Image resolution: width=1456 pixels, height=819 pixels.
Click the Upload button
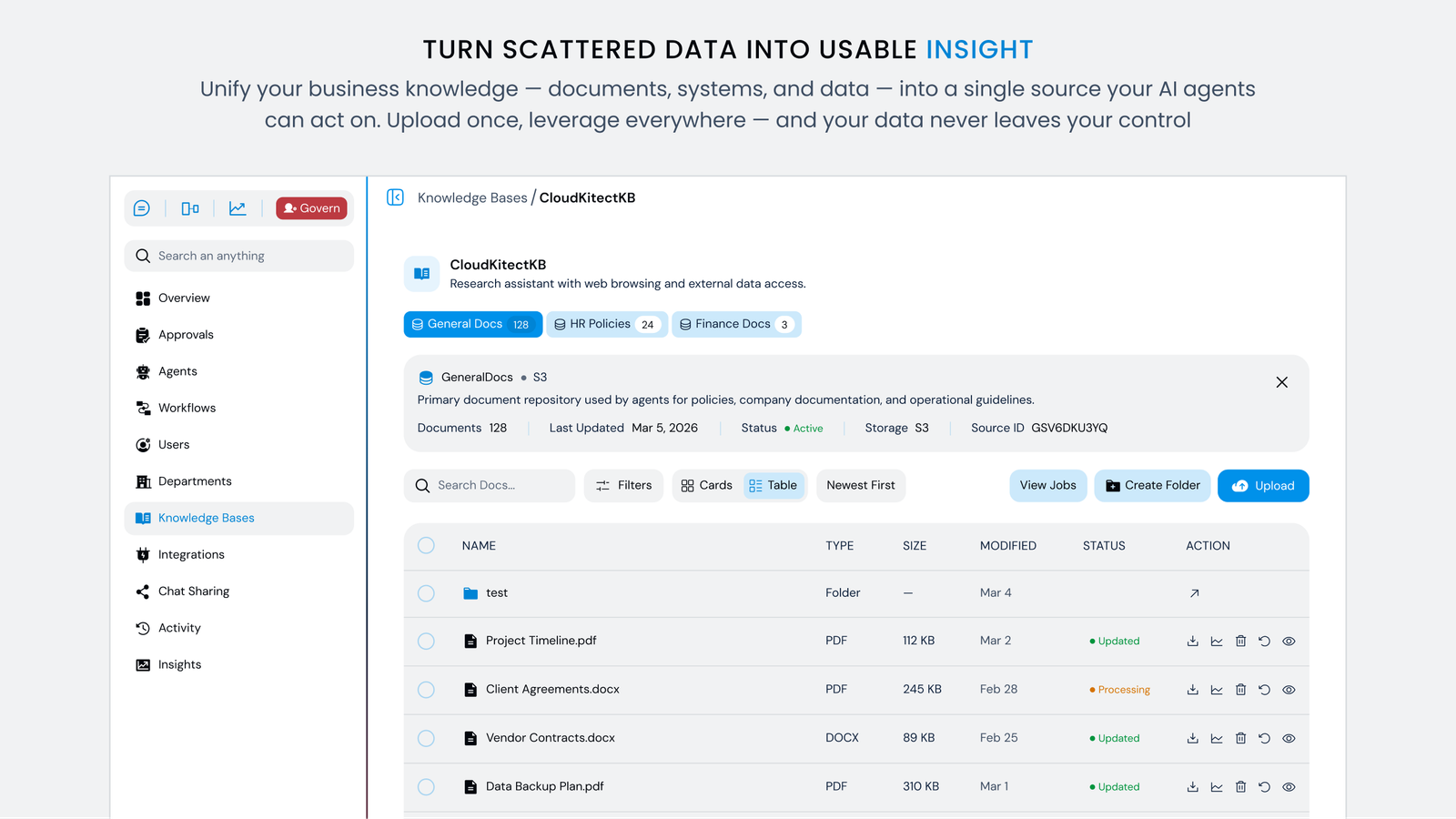pyautogui.click(x=1262, y=486)
